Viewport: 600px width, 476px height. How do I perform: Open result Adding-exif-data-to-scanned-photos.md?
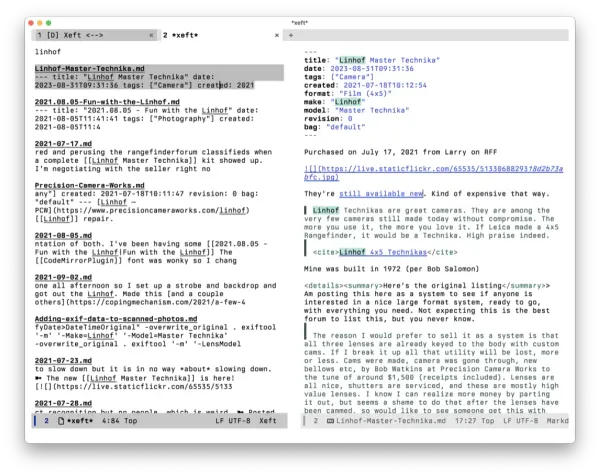[116, 319]
